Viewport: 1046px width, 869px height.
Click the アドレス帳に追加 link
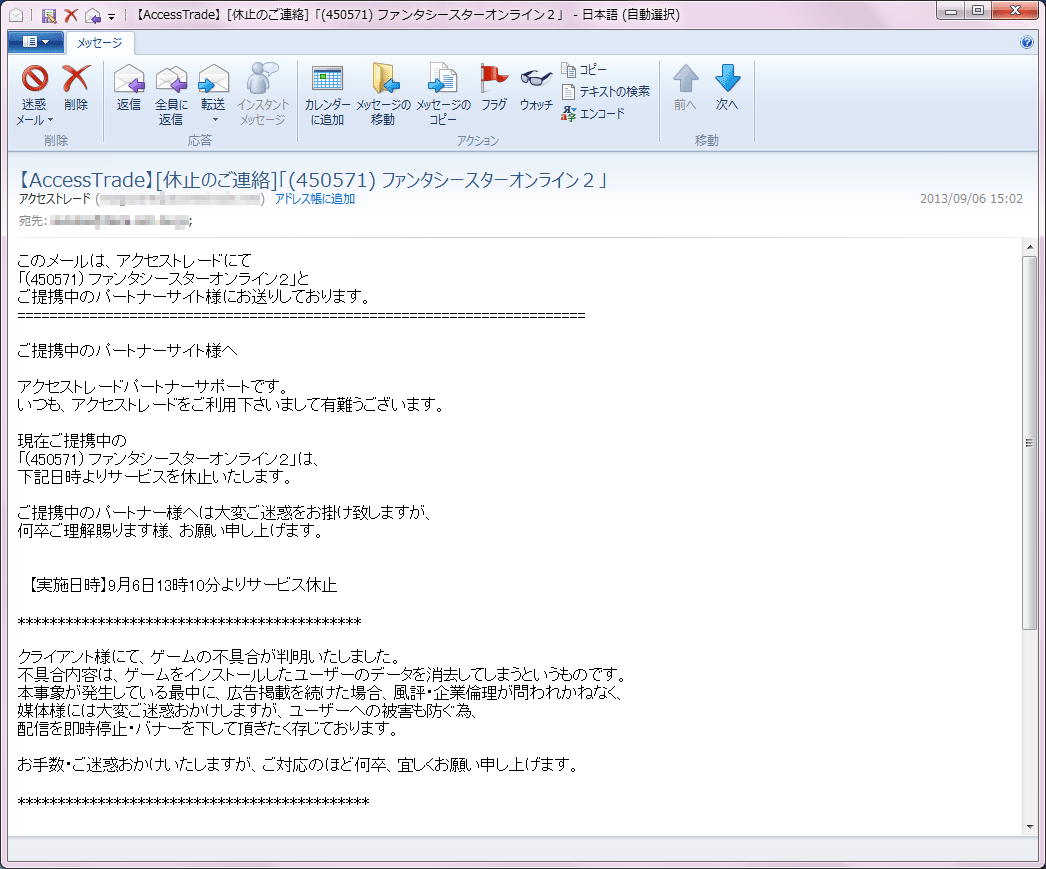pyautogui.click(x=315, y=199)
